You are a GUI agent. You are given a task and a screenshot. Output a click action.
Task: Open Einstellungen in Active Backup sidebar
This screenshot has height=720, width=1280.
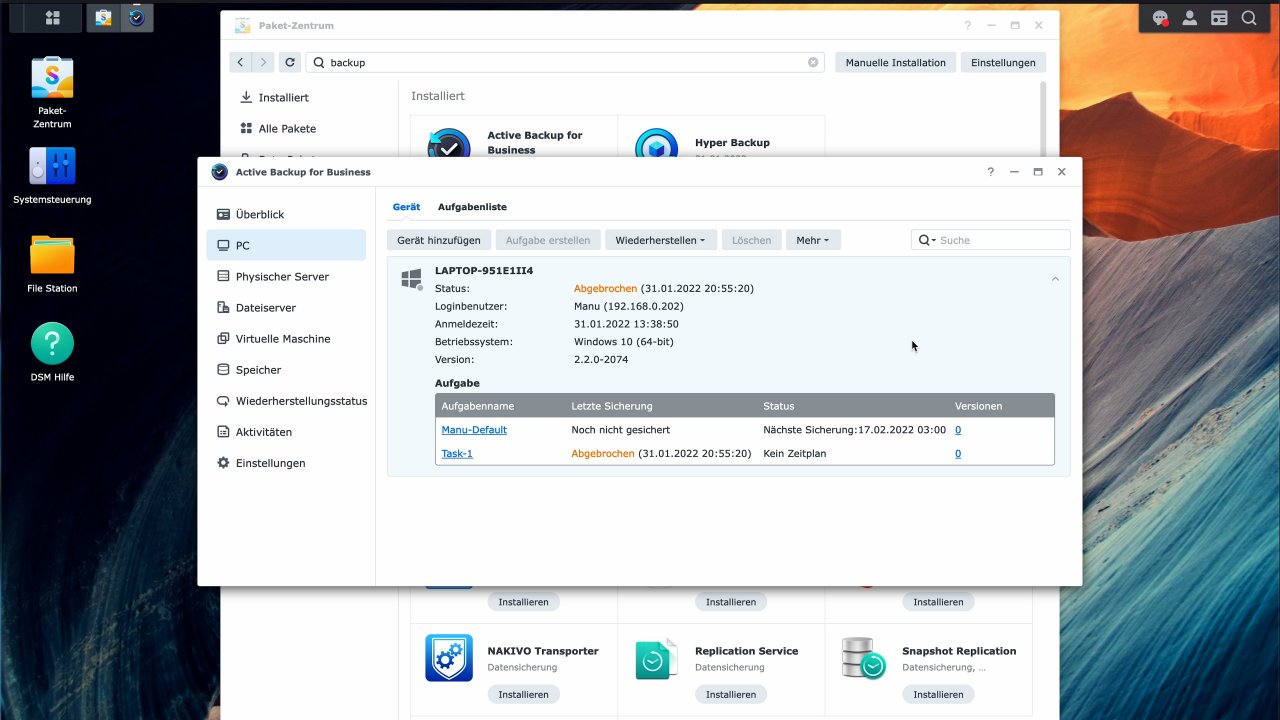click(286, 463)
